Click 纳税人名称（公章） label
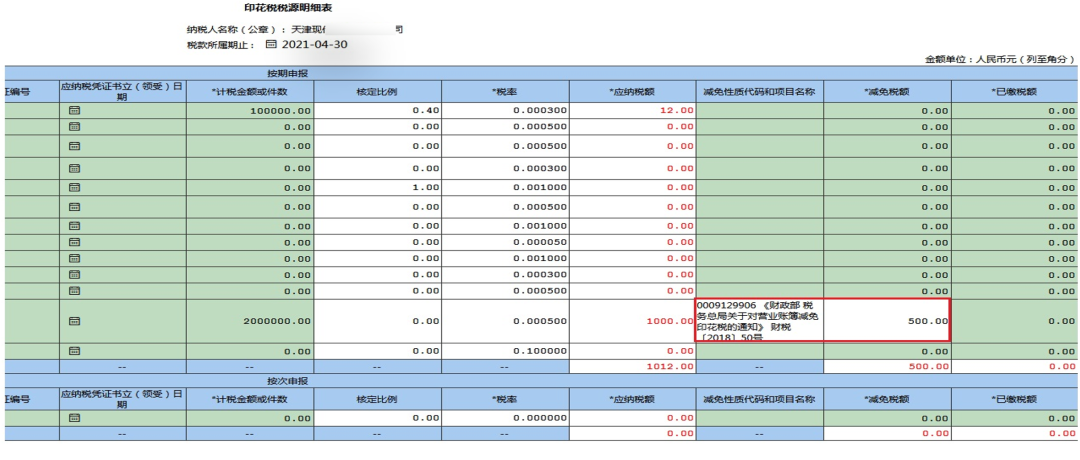The width and height of the screenshot is (1080, 460). pos(236,30)
